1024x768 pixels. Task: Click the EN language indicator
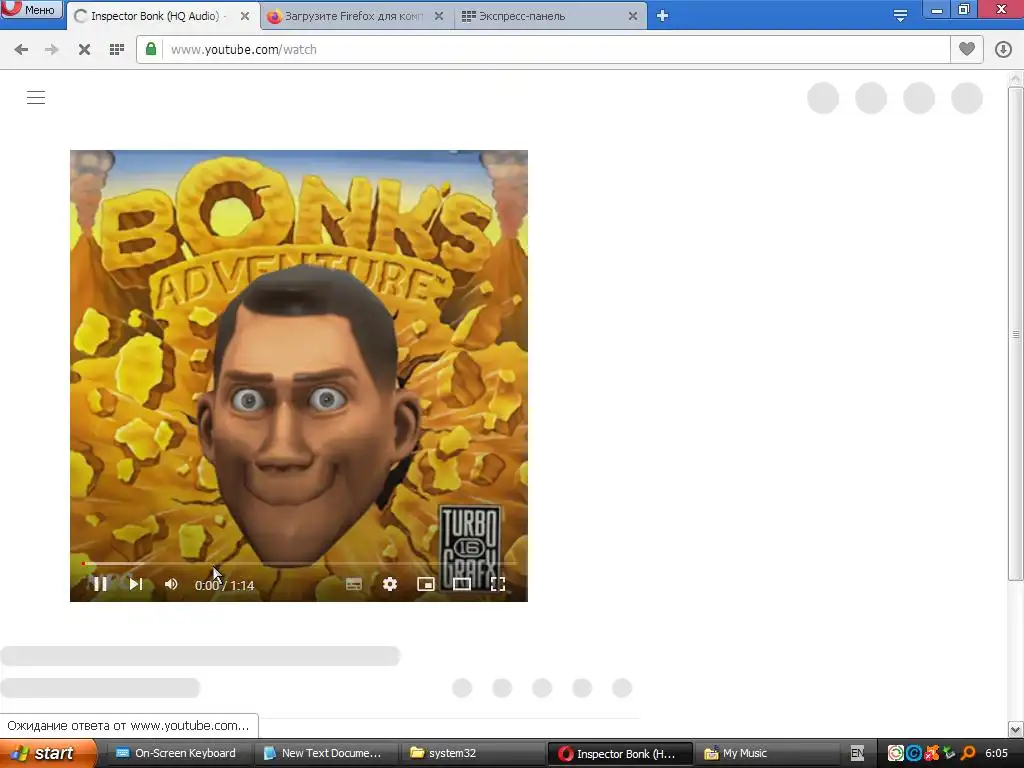[x=857, y=754]
